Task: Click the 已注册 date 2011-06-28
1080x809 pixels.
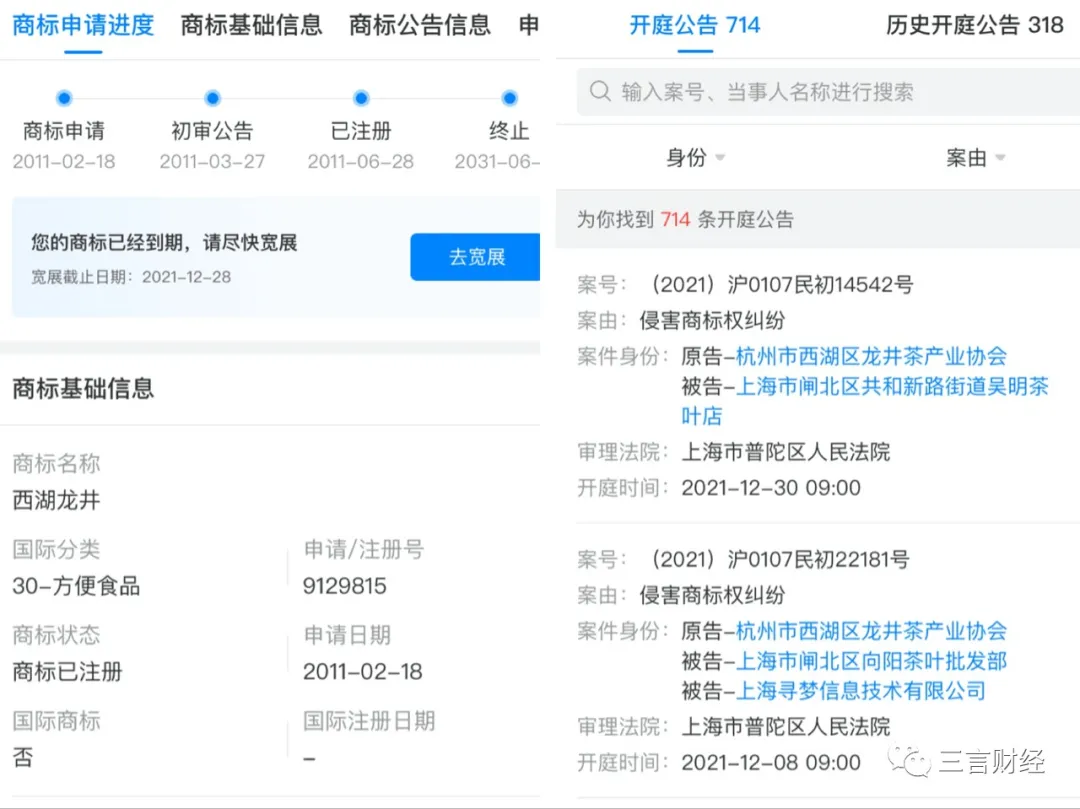Action: [x=361, y=162]
